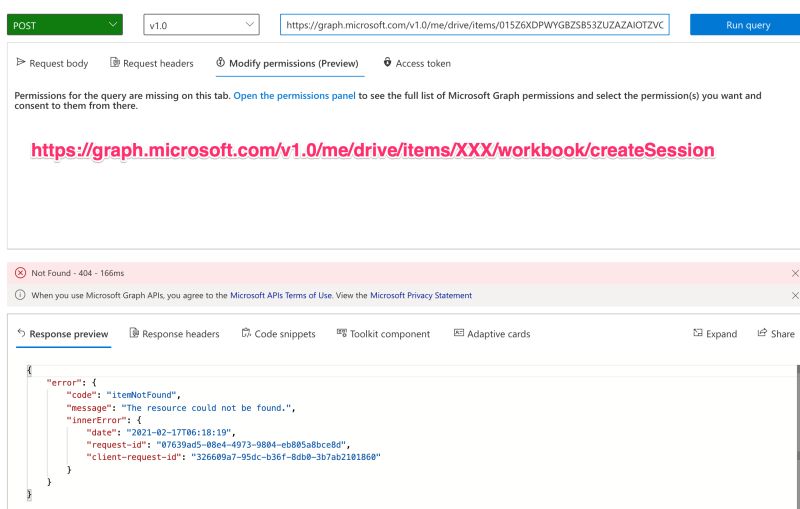
Task: Select the Response preview tab
Action: [x=63, y=334]
